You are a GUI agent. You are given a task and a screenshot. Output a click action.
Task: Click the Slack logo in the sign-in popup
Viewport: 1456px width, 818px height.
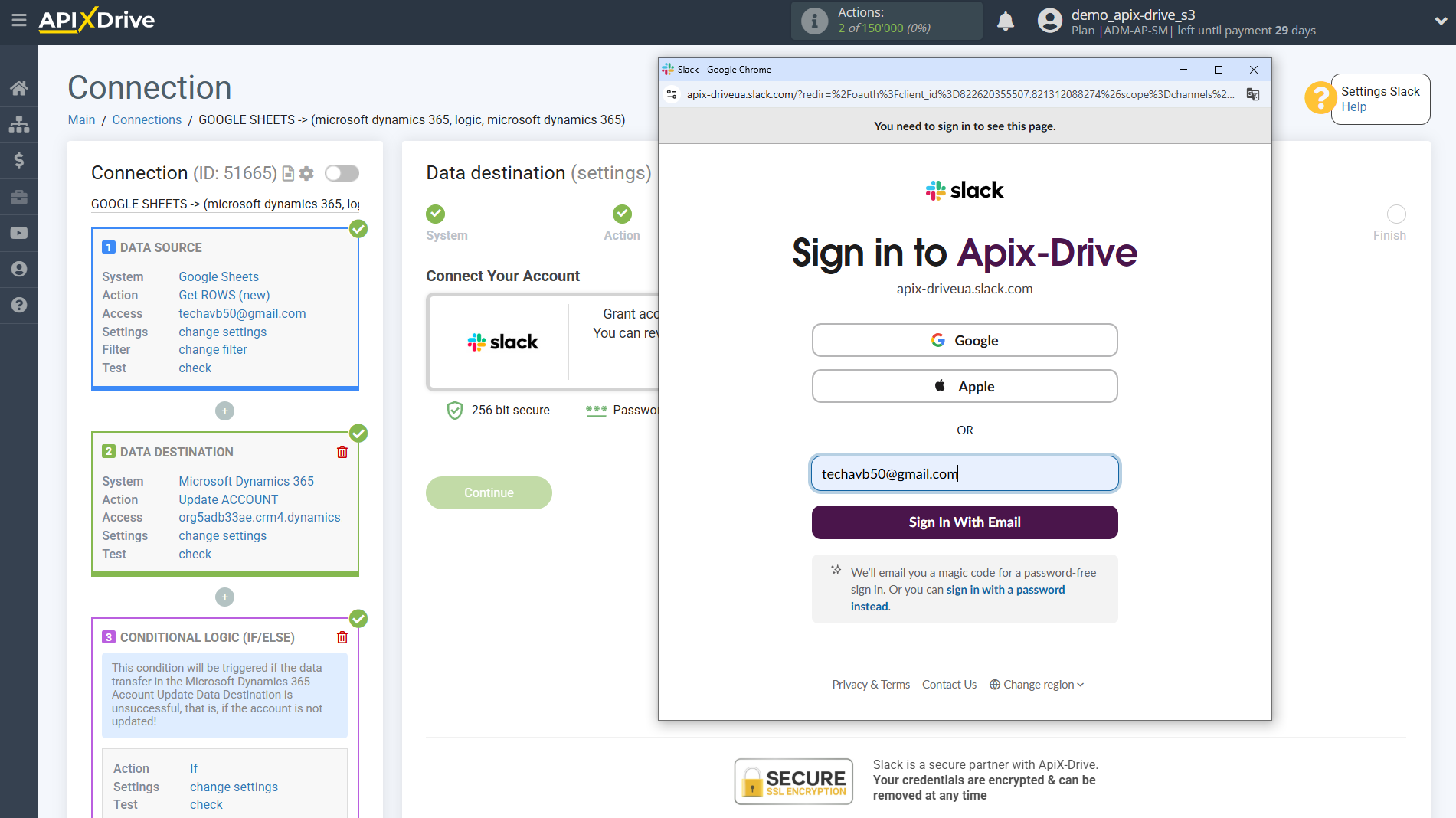(x=964, y=190)
